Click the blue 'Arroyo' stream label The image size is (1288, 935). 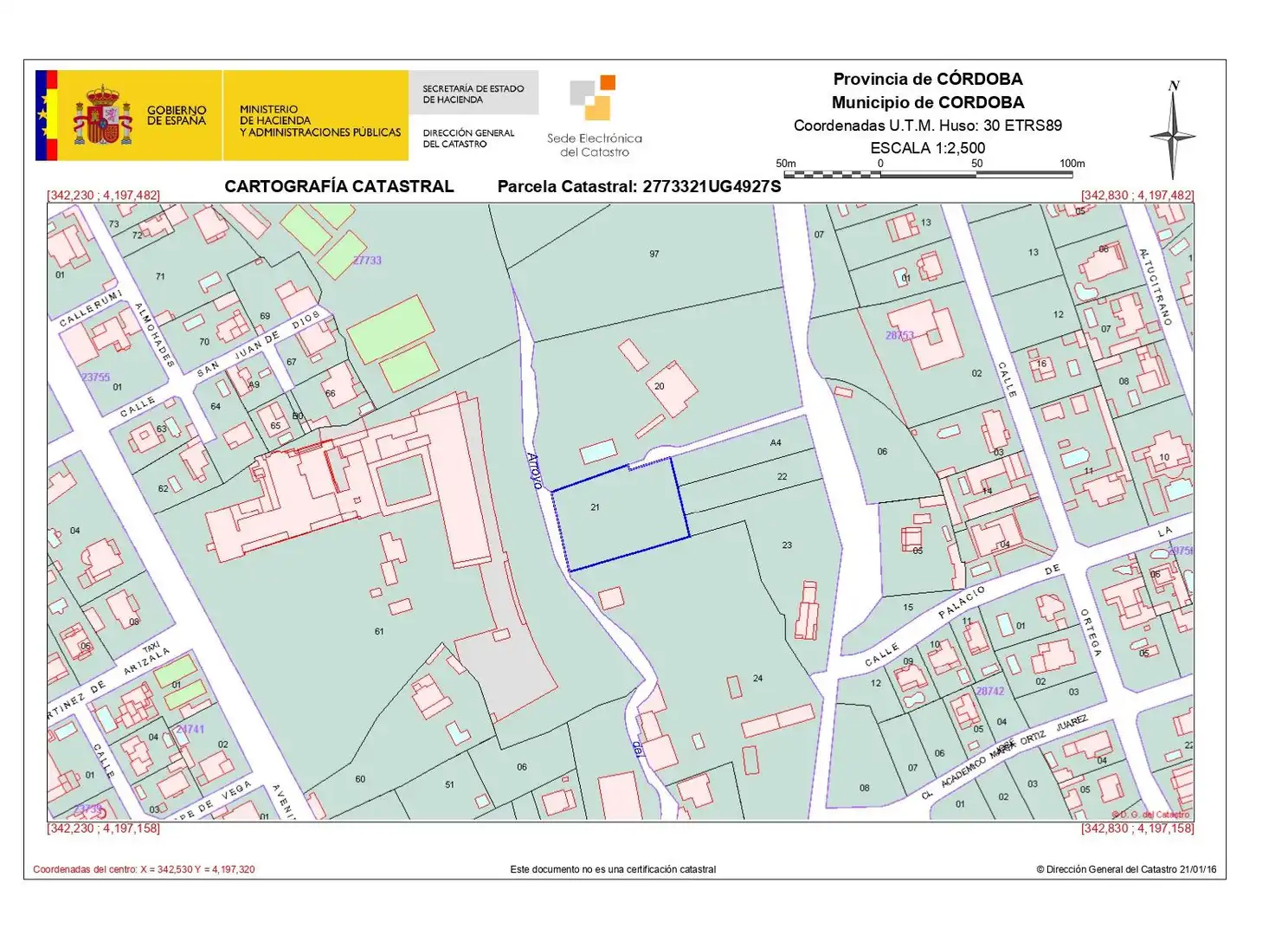click(535, 471)
